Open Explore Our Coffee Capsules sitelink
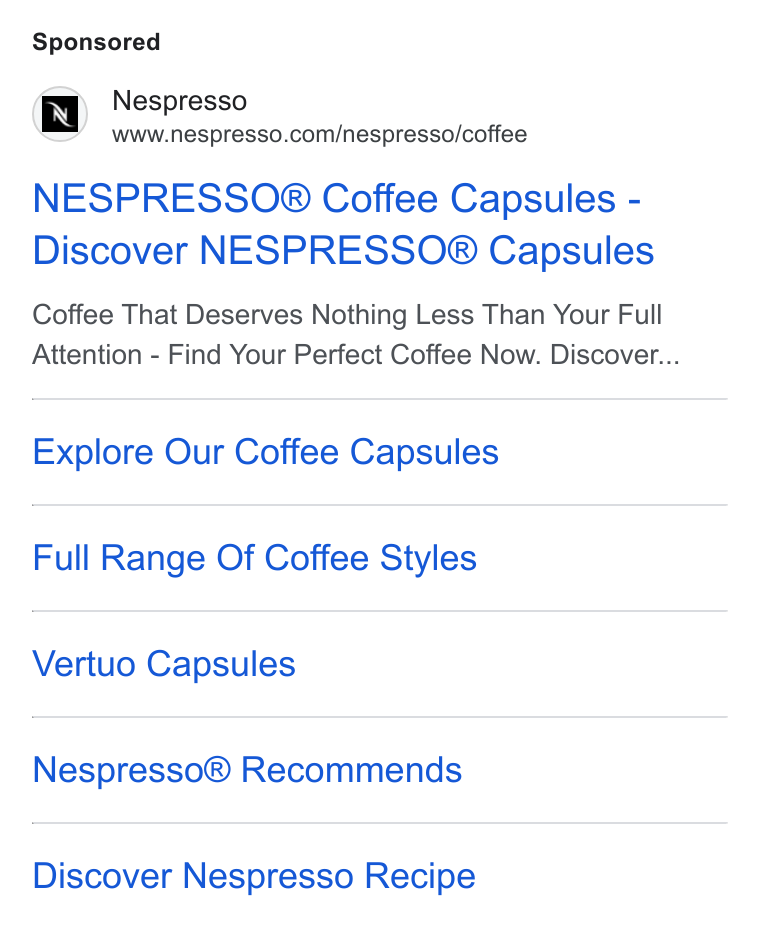Viewport: 760px width, 928px height. pyautogui.click(x=265, y=452)
